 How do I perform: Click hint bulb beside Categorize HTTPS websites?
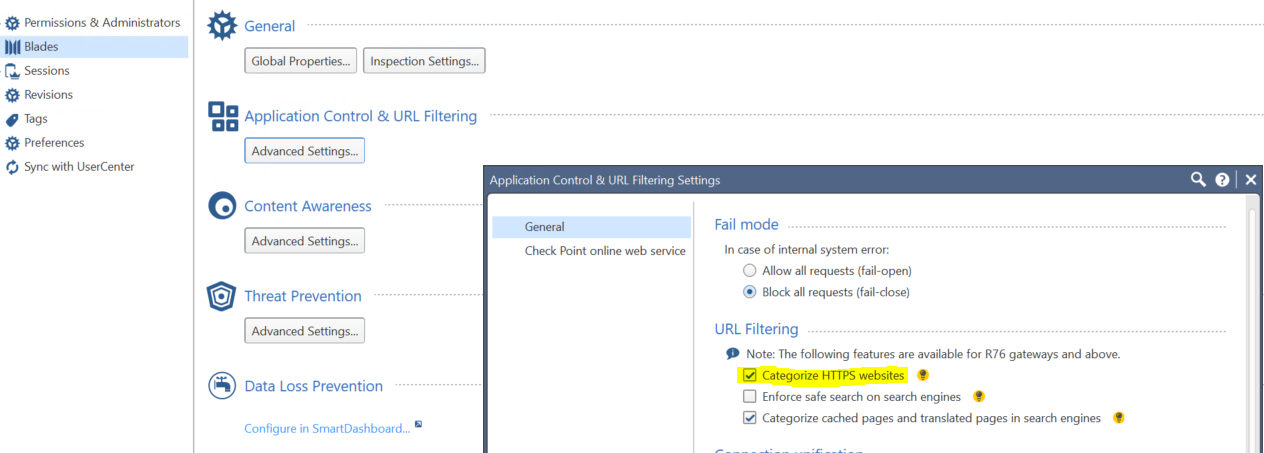pyautogui.click(x=923, y=375)
